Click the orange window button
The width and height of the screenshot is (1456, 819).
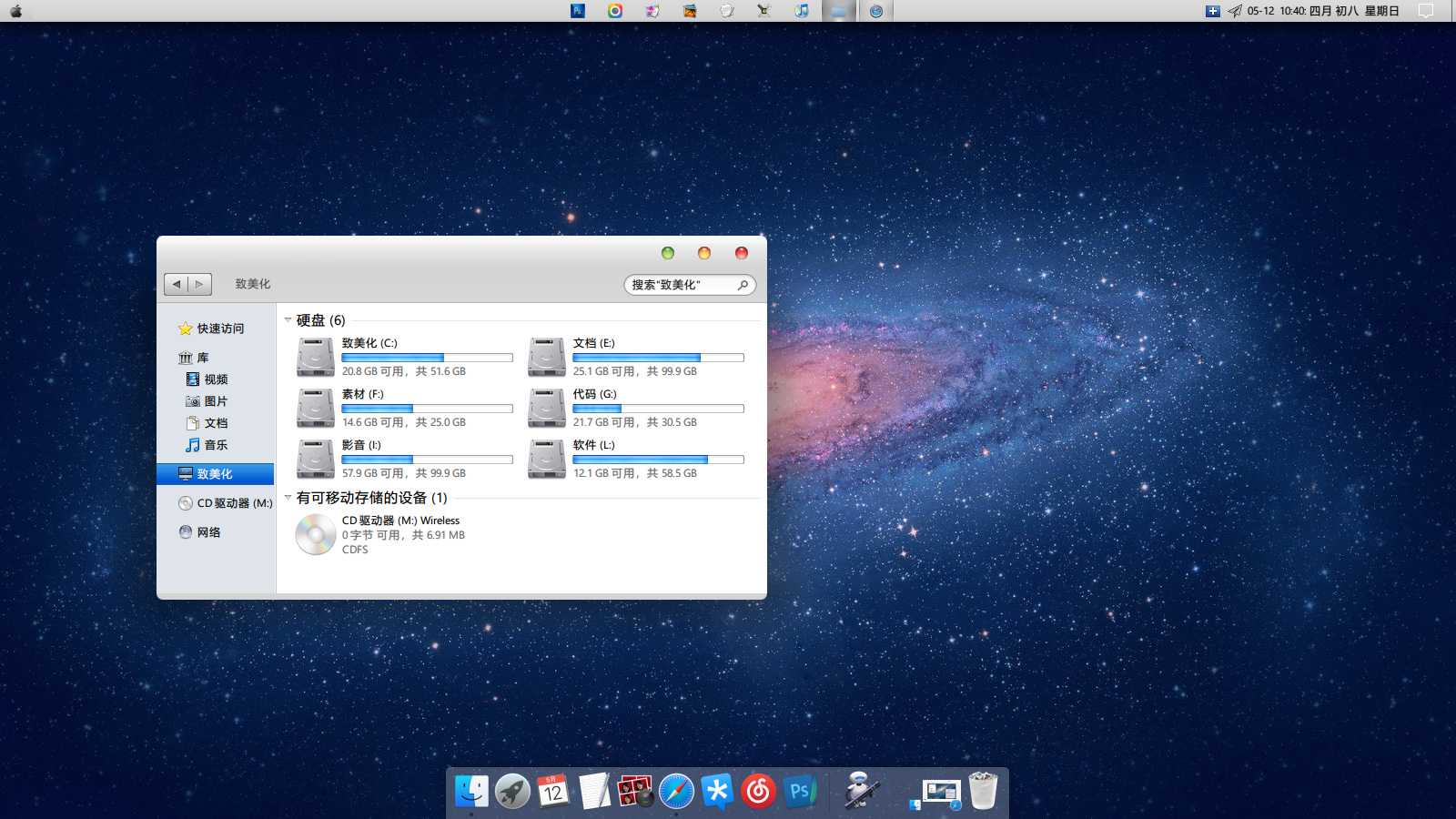point(704,253)
